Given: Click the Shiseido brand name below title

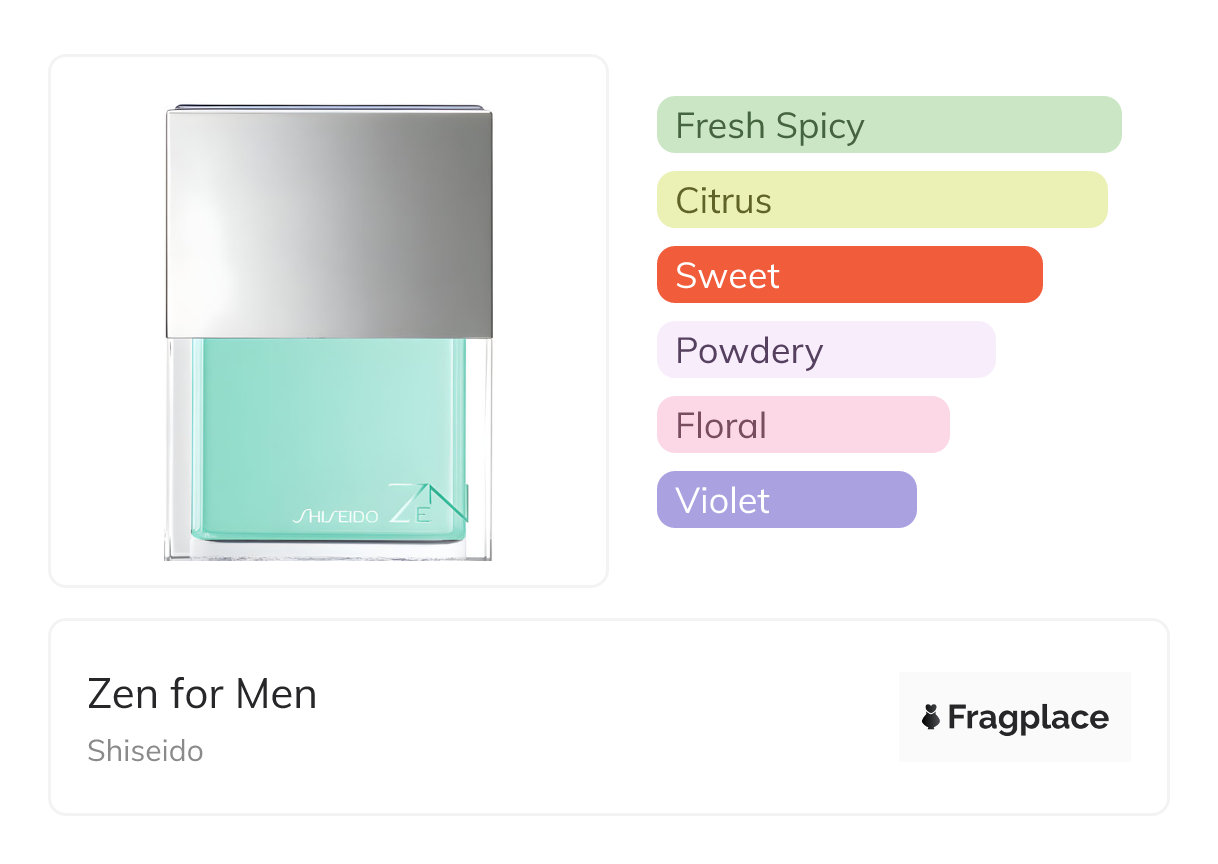Looking at the screenshot, I should (145, 751).
